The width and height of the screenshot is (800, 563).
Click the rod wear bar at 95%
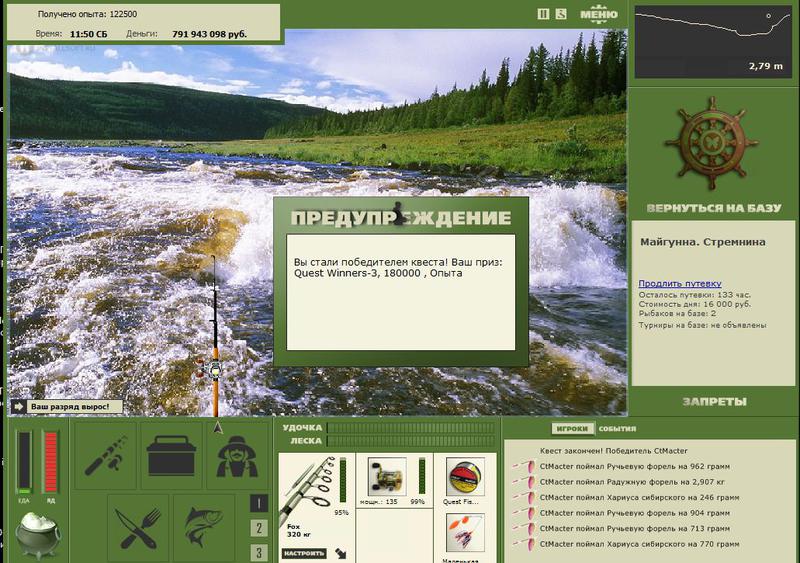click(343, 480)
